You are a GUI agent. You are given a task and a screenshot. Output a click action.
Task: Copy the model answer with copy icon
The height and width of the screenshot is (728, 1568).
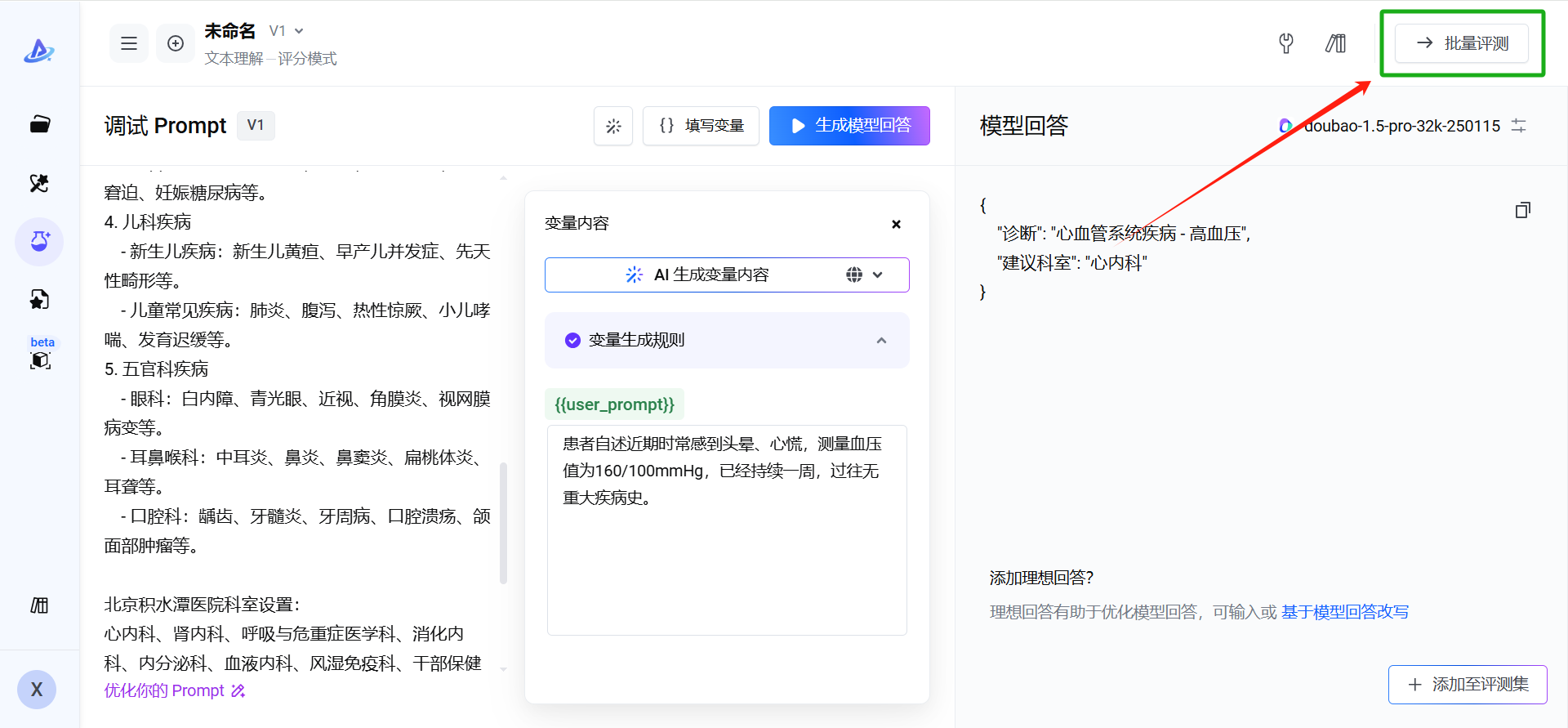1522,211
